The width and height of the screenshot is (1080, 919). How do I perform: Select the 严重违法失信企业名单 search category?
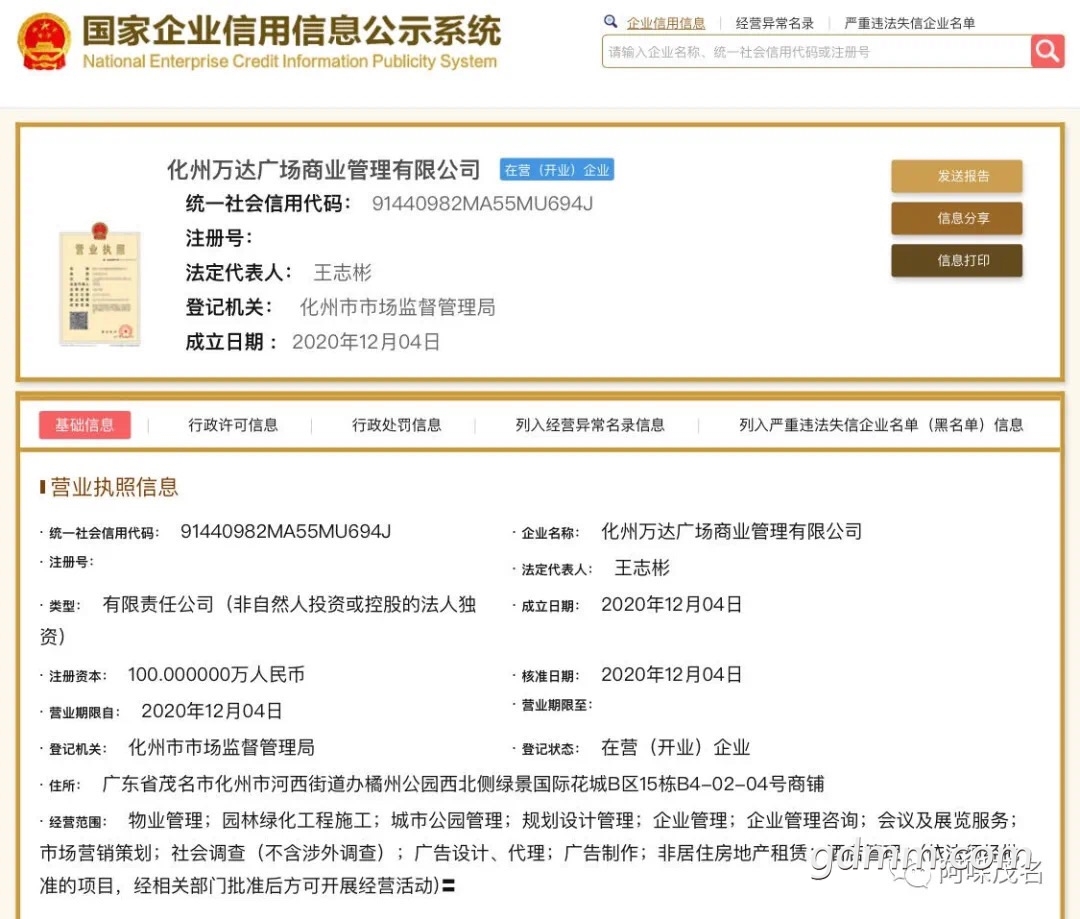(909, 23)
